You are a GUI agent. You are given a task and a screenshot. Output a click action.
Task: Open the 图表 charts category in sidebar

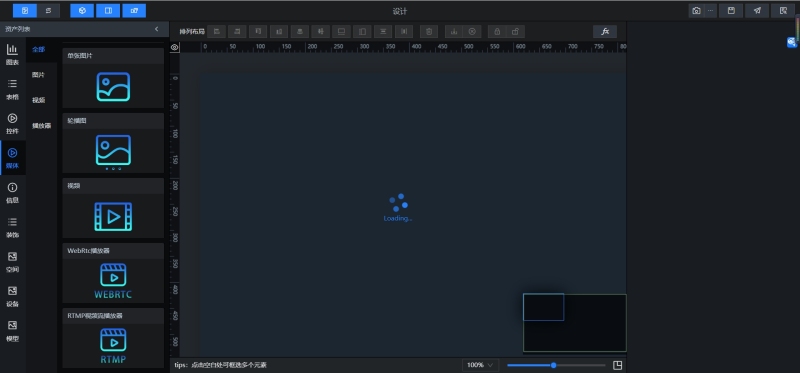[x=12, y=55]
